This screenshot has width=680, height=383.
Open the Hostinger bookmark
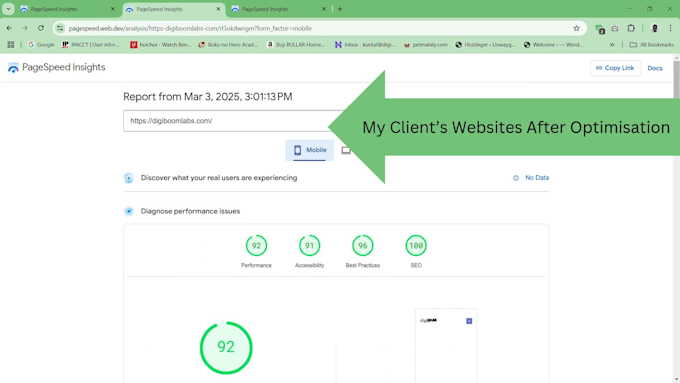click(485, 45)
